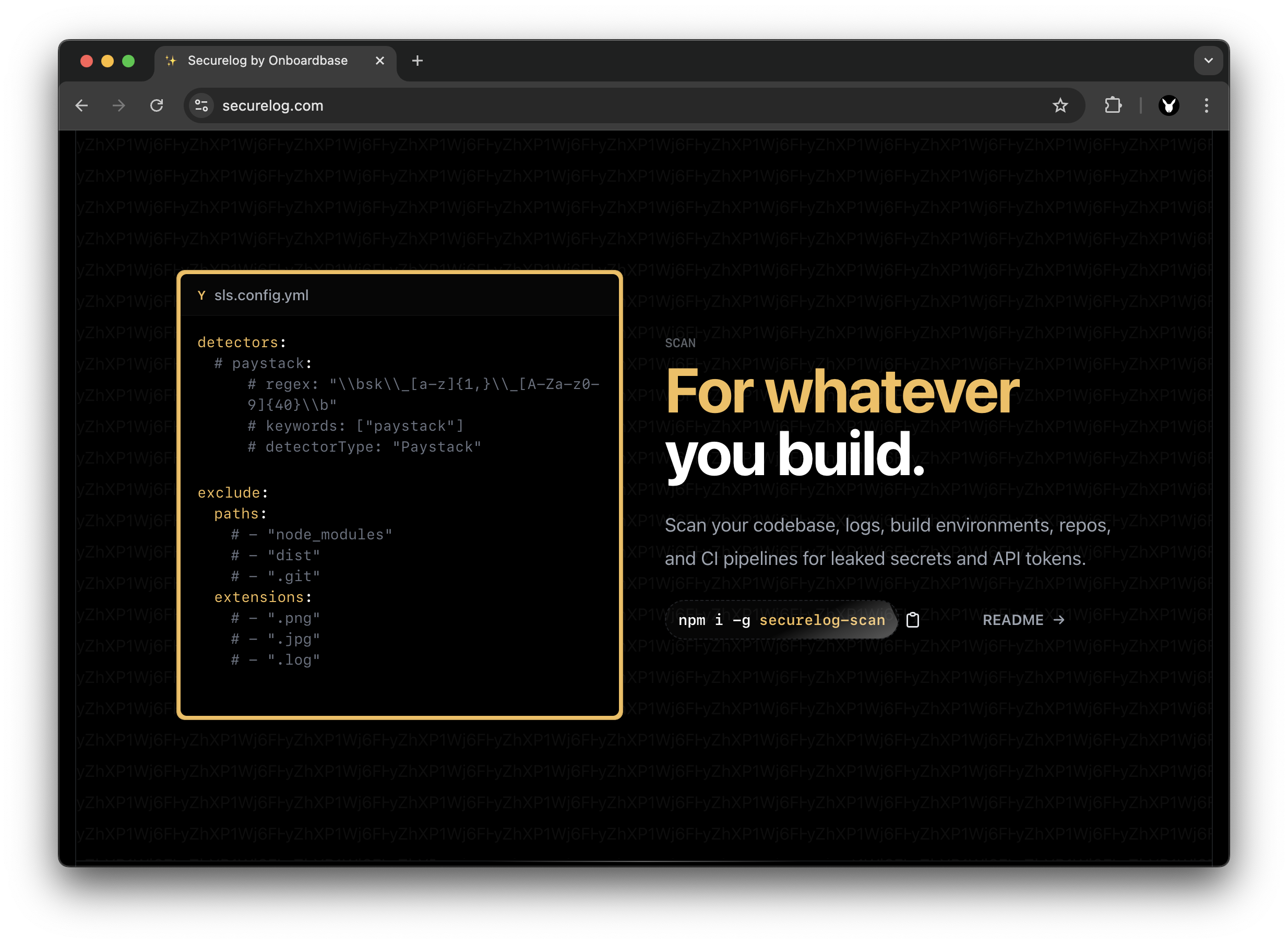The image size is (1288, 944).
Task: Click the sparkle favicon on the tab
Action: 171,61
